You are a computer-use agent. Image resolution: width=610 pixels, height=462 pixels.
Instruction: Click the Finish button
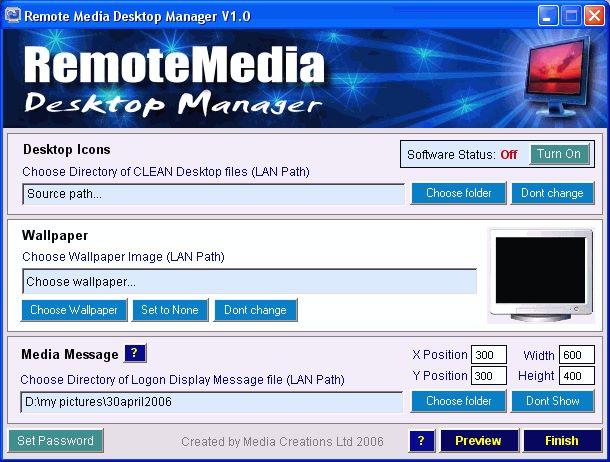click(x=562, y=441)
